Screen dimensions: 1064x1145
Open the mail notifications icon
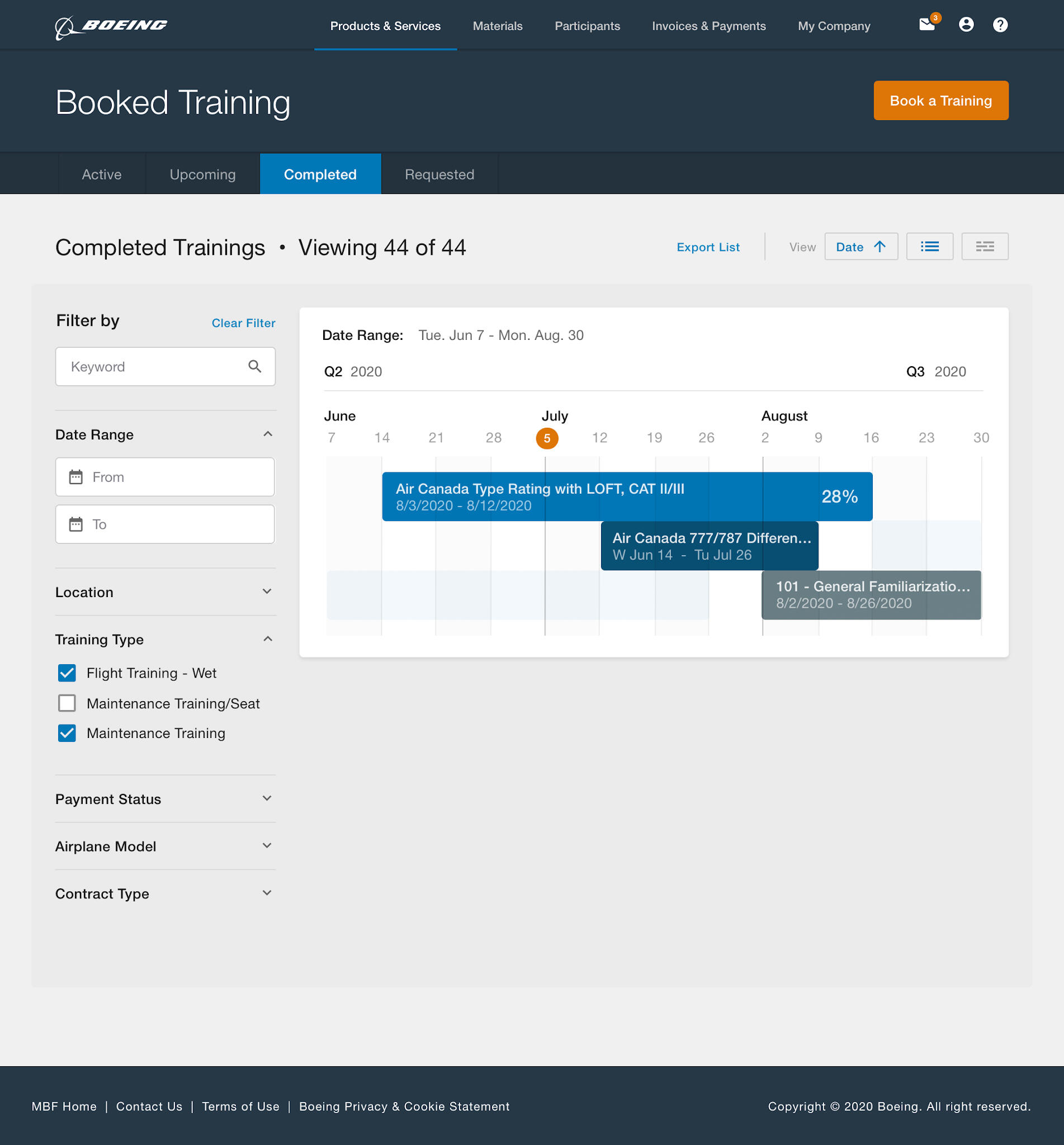pyautogui.click(x=928, y=24)
